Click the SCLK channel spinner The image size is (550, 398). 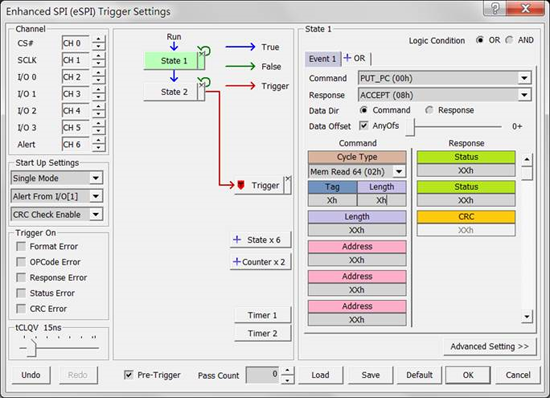[x=99, y=60]
